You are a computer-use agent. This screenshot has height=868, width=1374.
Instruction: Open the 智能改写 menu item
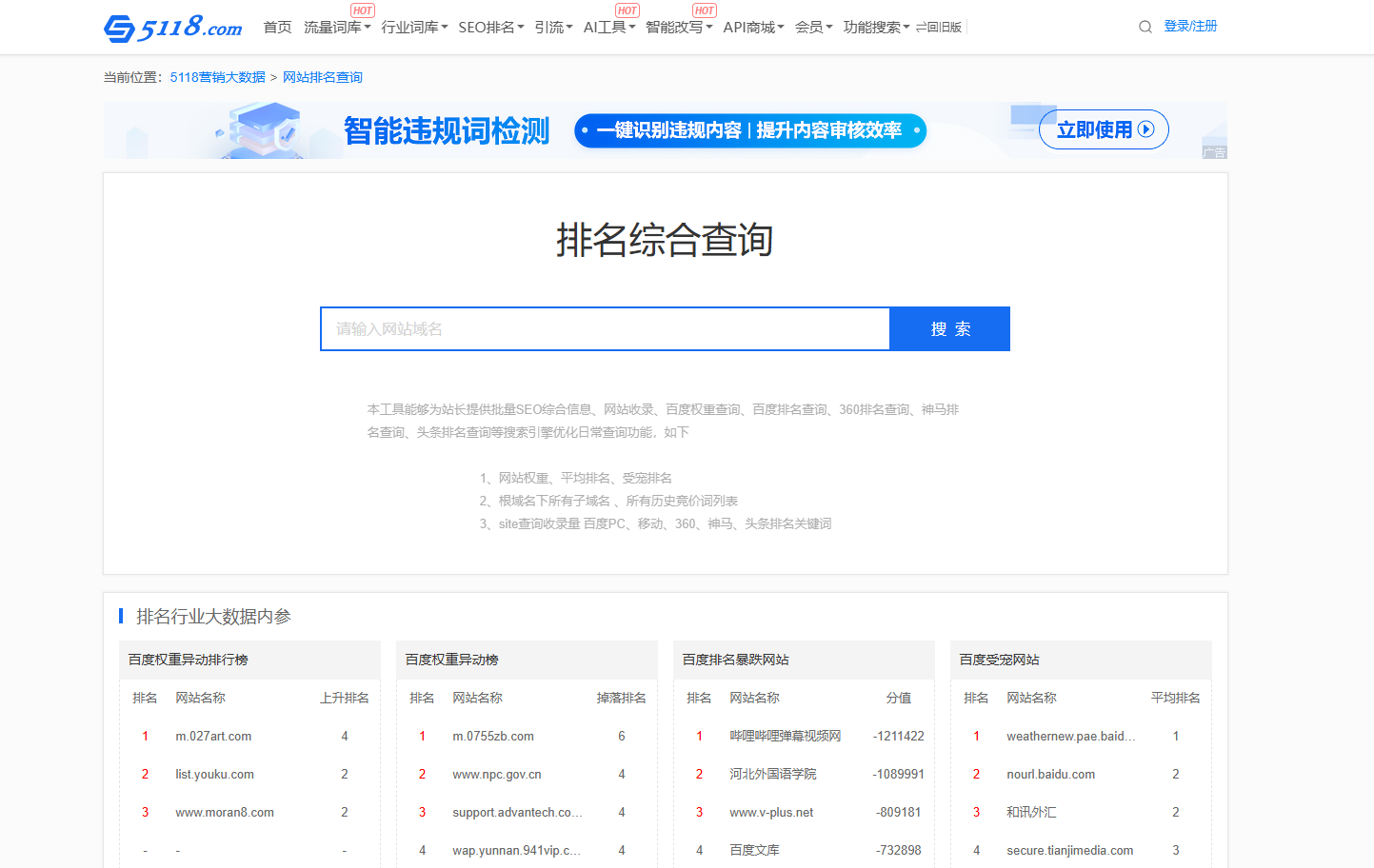click(x=673, y=27)
